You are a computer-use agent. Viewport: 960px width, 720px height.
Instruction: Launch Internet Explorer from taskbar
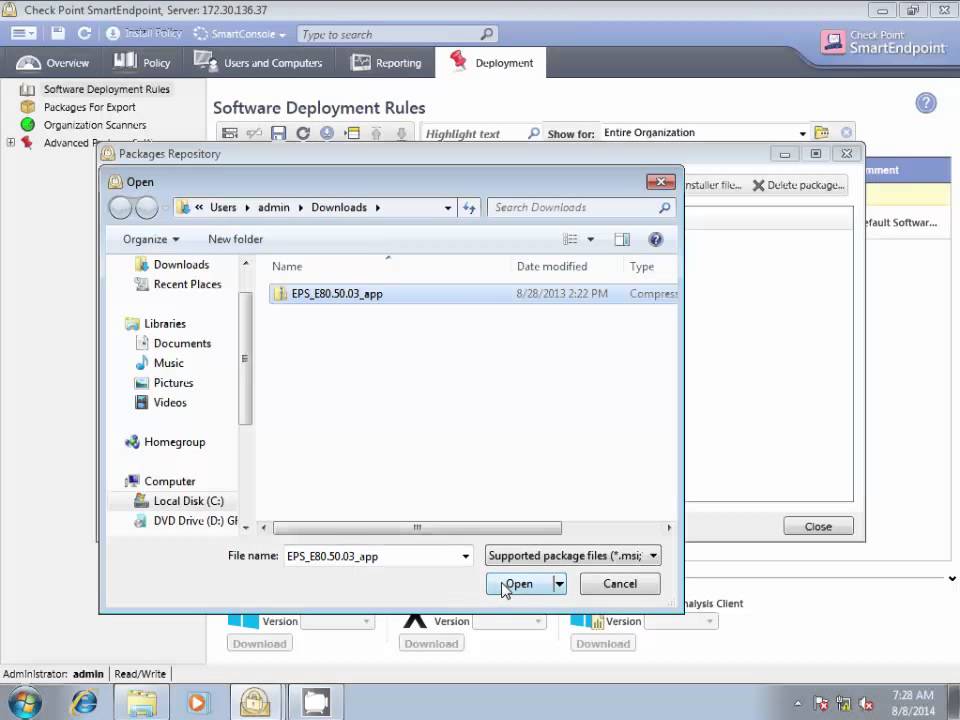click(84, 702)
